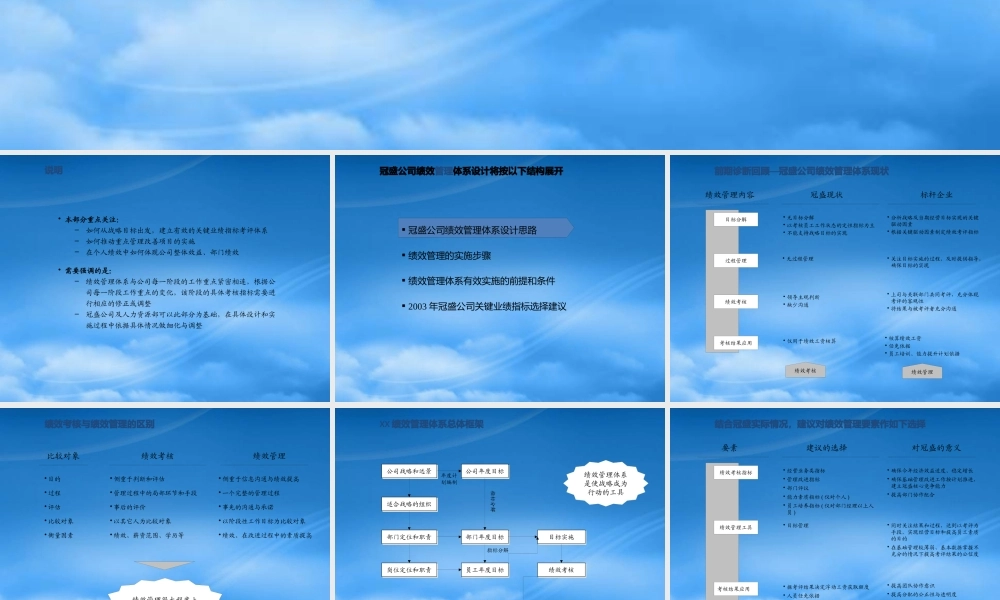Select the '部门年度目标' flowchart box

coord(485,537)
